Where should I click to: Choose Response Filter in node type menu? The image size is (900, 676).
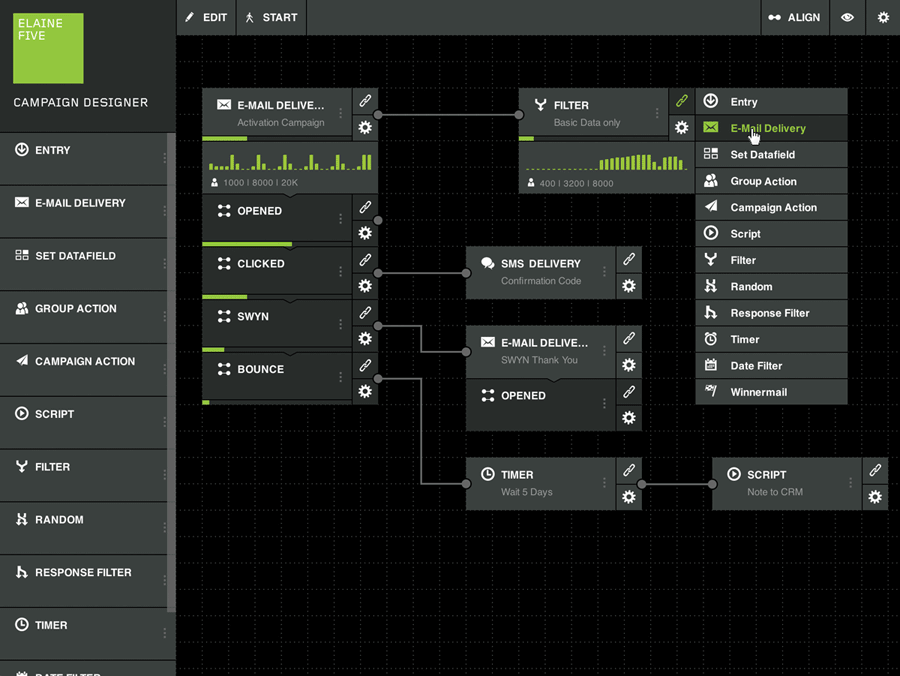769,313
